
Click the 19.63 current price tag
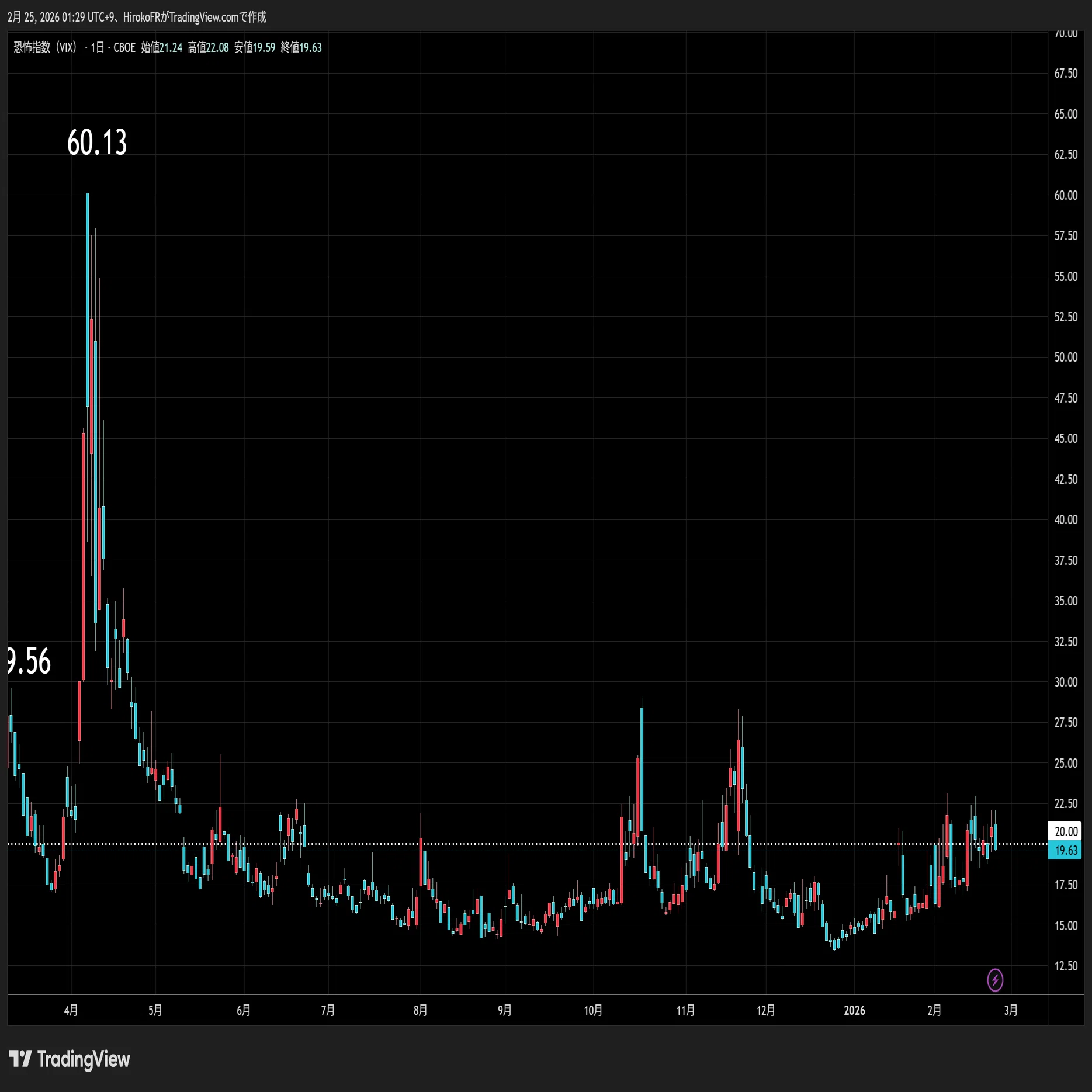[1066, 850]
